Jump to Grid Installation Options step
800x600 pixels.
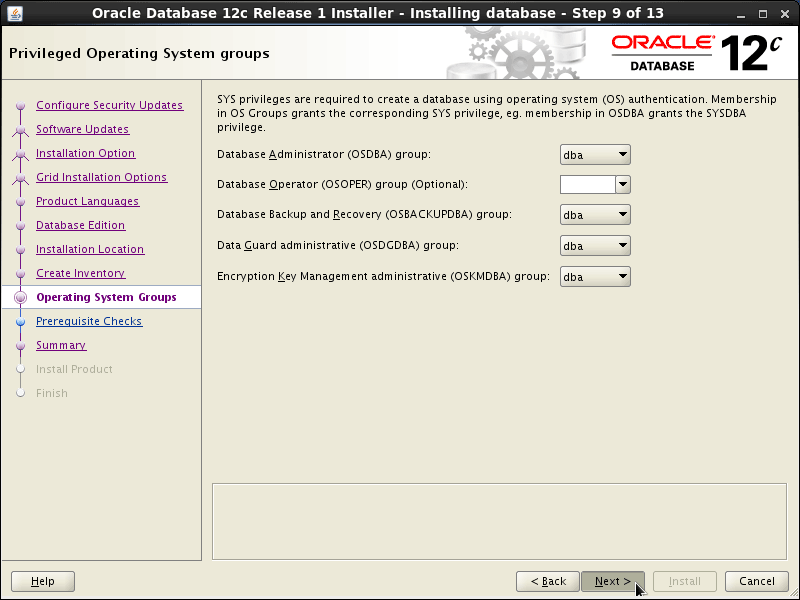pyautogui.click(x=102, y=177)
